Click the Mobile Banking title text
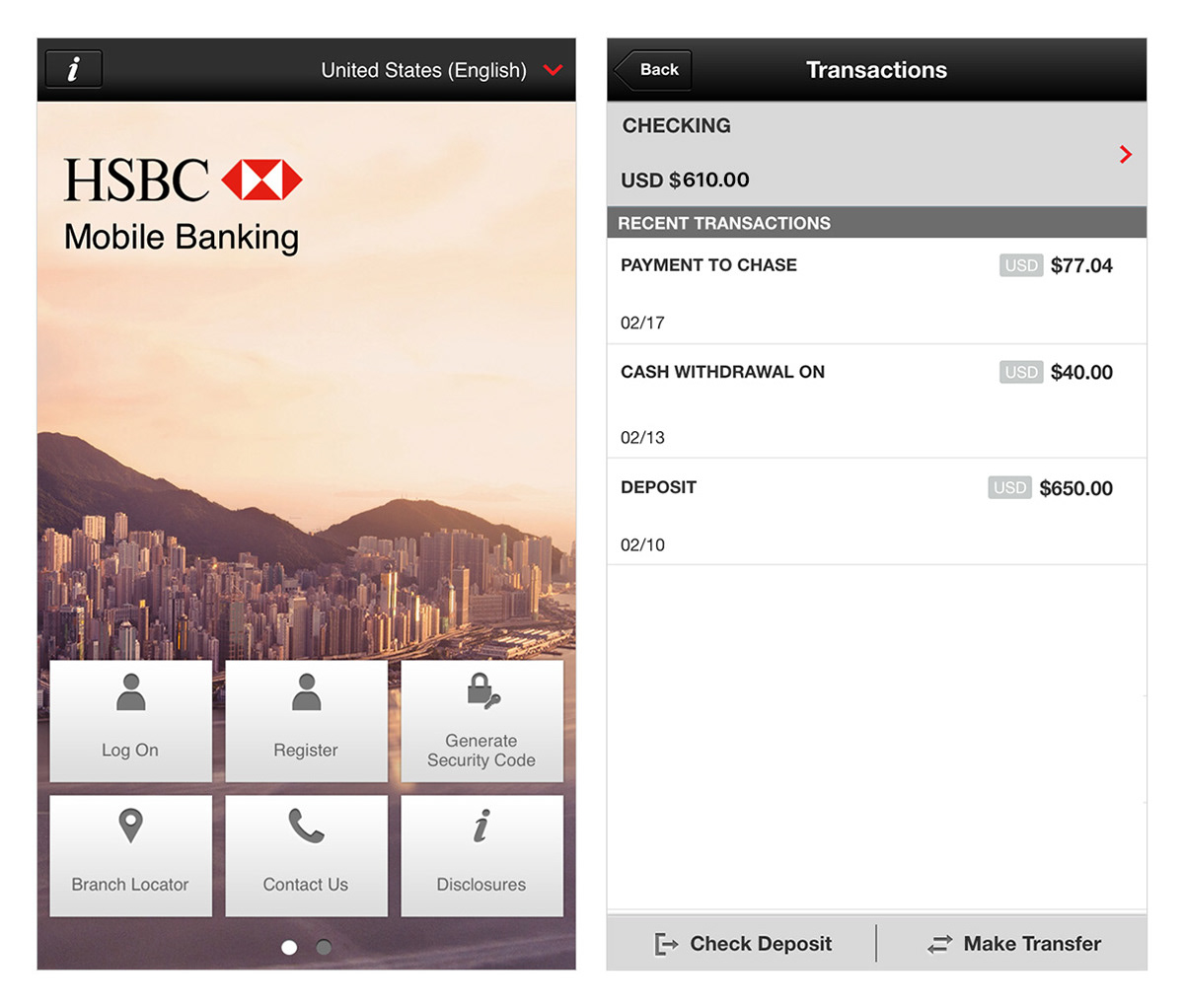The width and height of the screenshot is (1184, 1008). (182, 238)
